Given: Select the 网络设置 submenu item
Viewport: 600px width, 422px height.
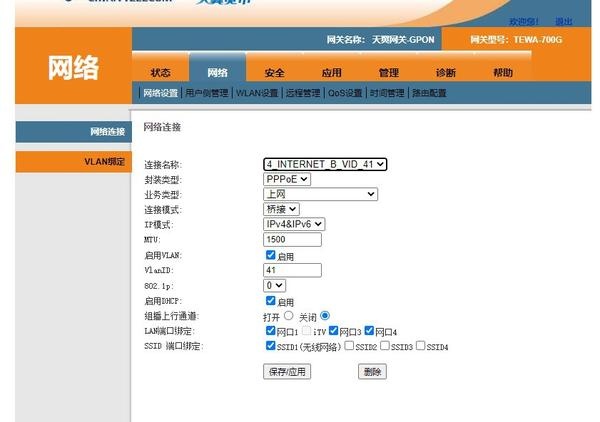Looking at the screenshot, I should pyautogui.click(x=160, y=93).
